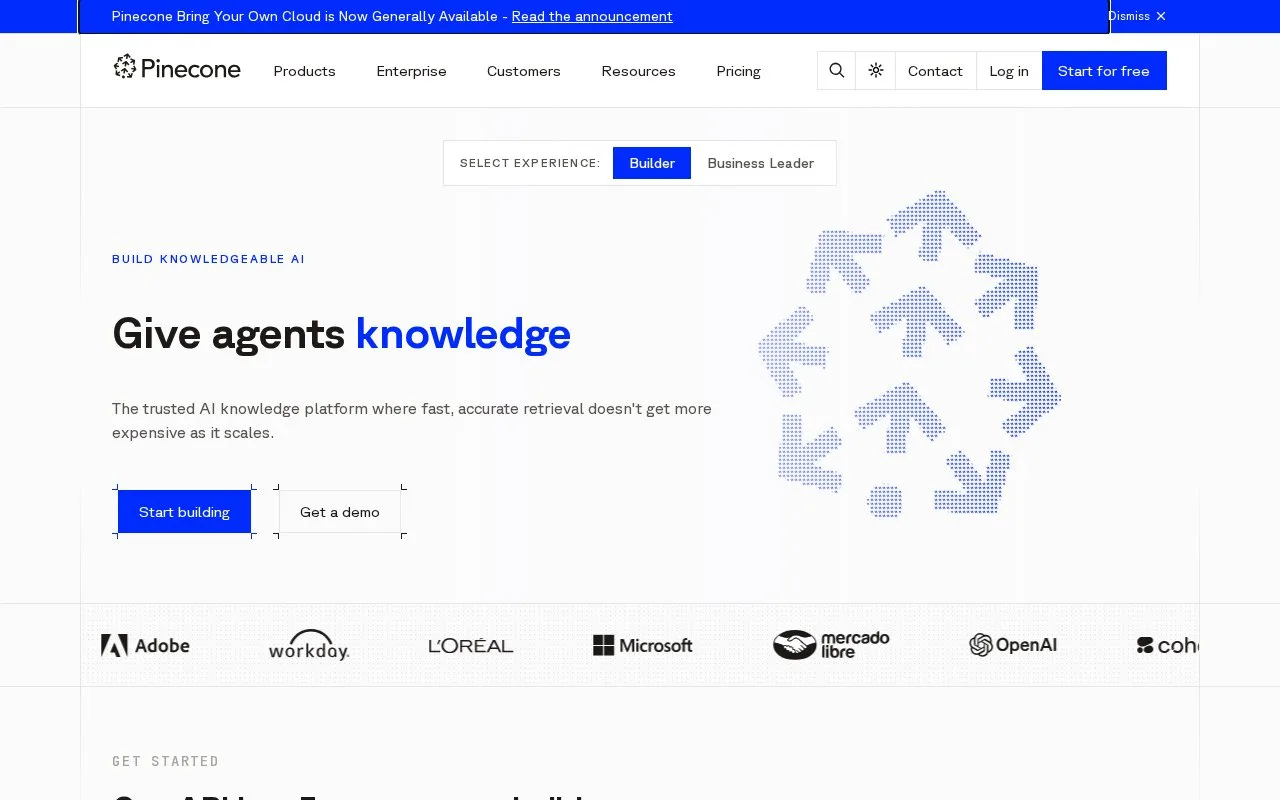Click the Workday logo

tap(309, 645)
